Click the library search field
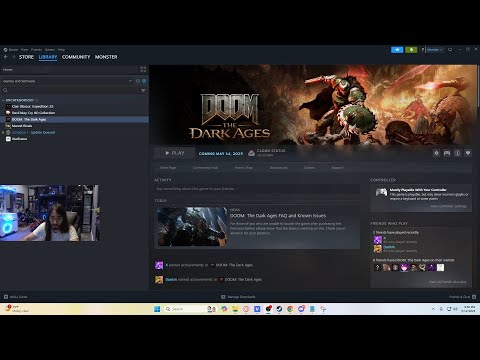 70,90
